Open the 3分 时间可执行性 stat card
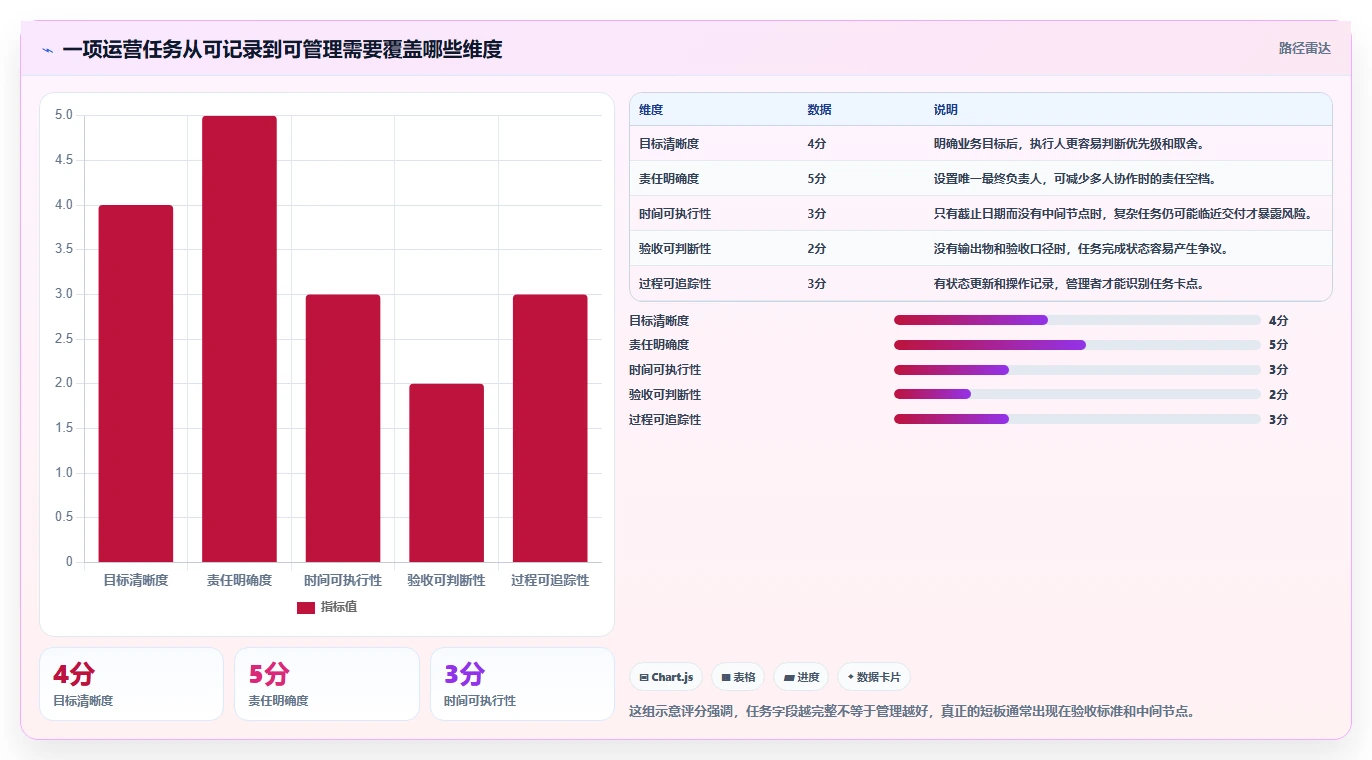Screen dimensions: 1372x760 click(522, 684)
